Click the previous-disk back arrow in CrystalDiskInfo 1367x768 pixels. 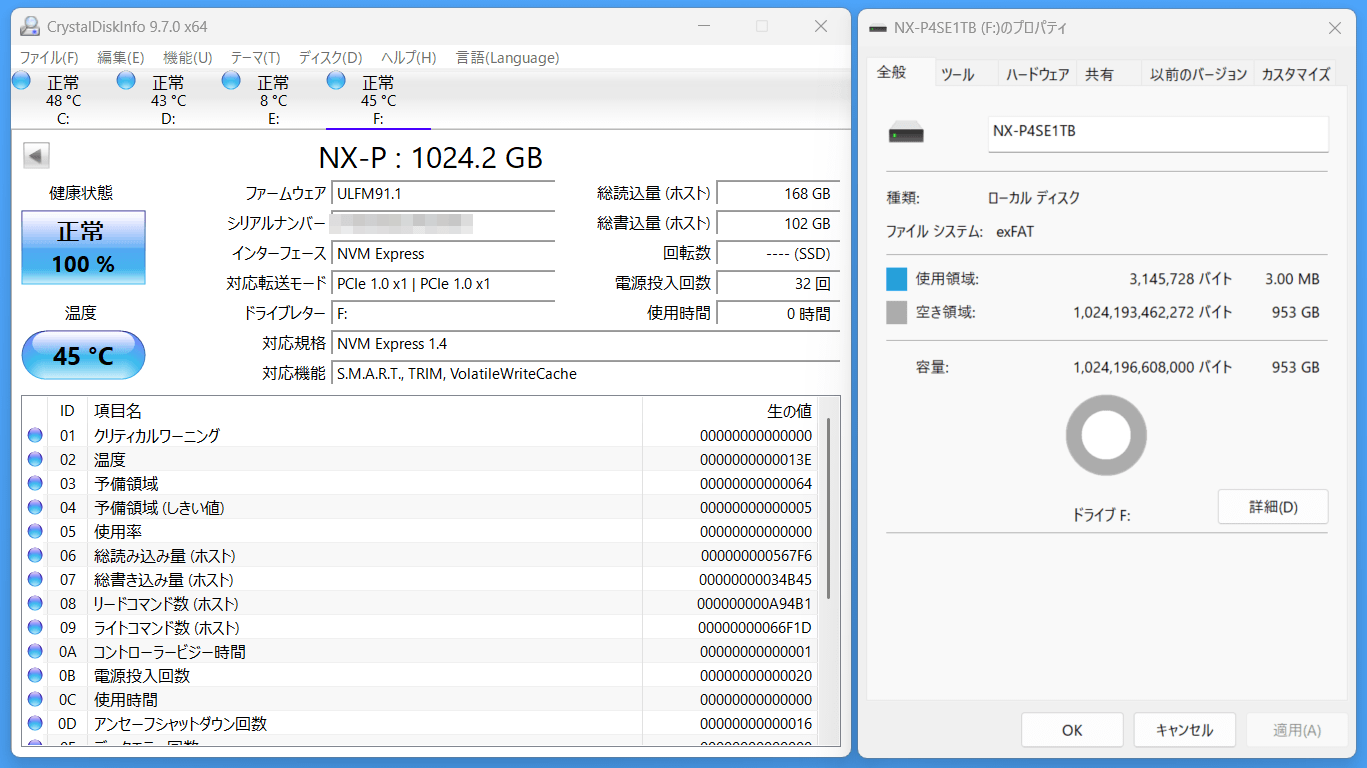click(37, 155)
